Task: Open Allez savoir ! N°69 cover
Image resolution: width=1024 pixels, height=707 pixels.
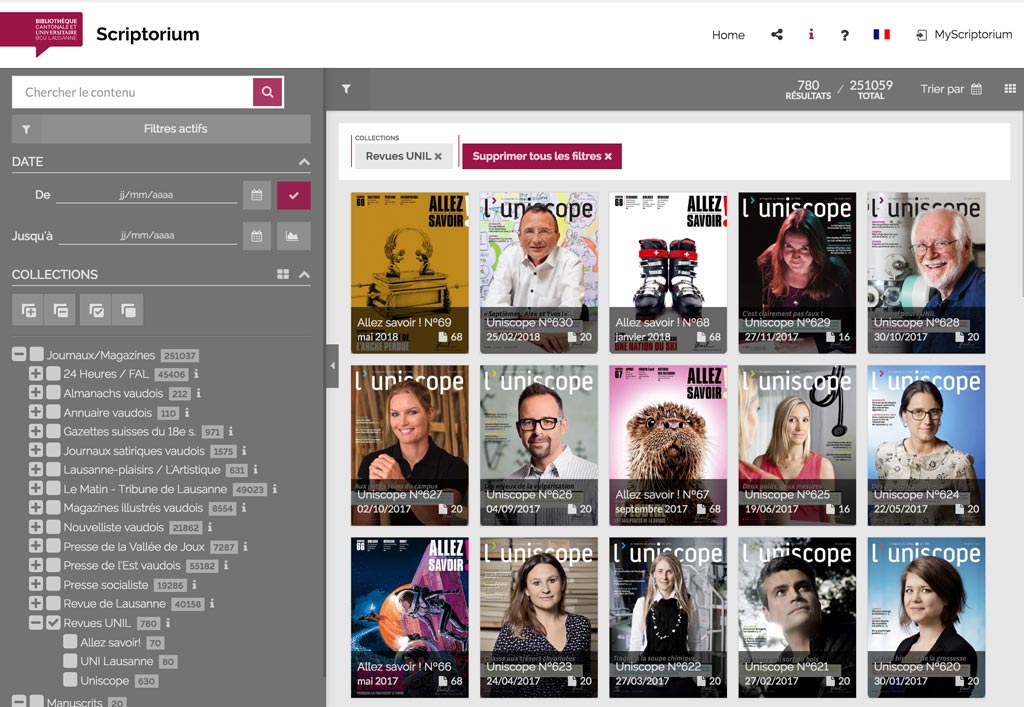Action: (409, 273)
